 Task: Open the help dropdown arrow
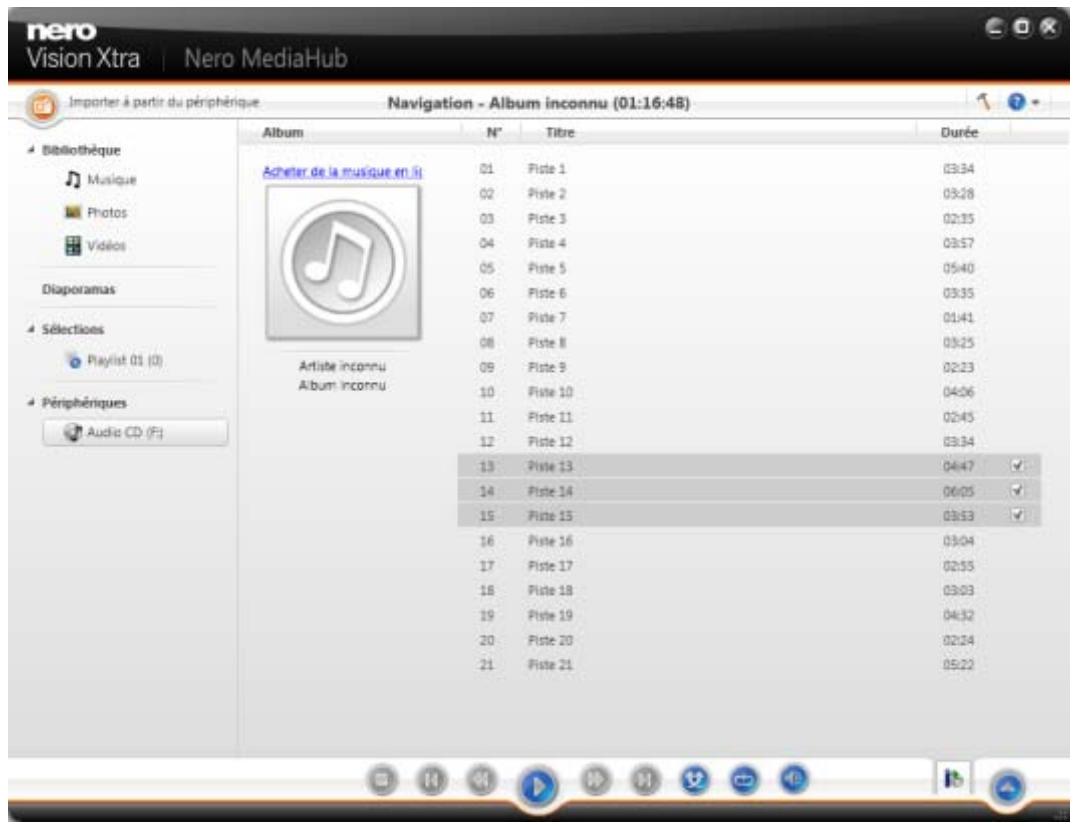coord(1035,103)
